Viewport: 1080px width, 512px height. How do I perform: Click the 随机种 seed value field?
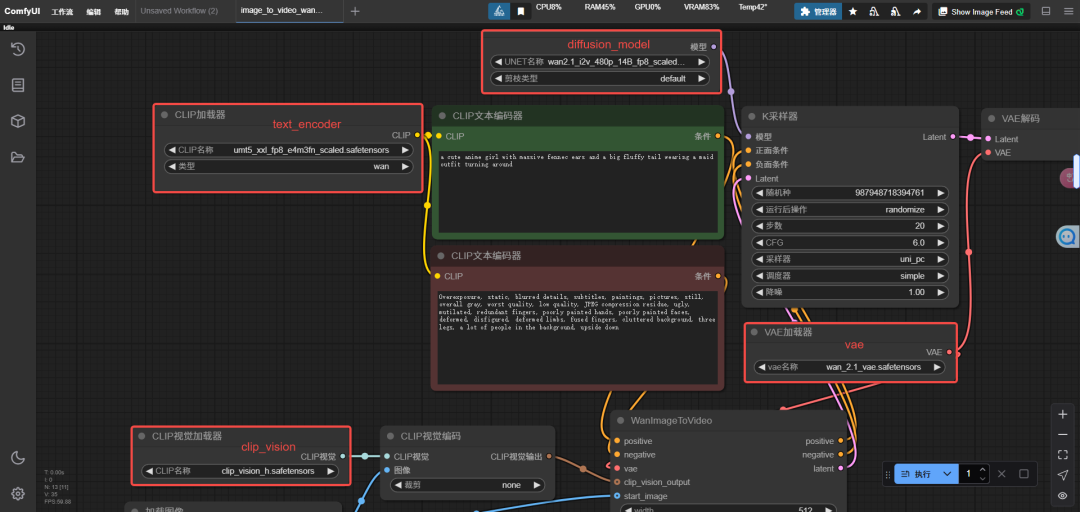click(x=849, y=193)
